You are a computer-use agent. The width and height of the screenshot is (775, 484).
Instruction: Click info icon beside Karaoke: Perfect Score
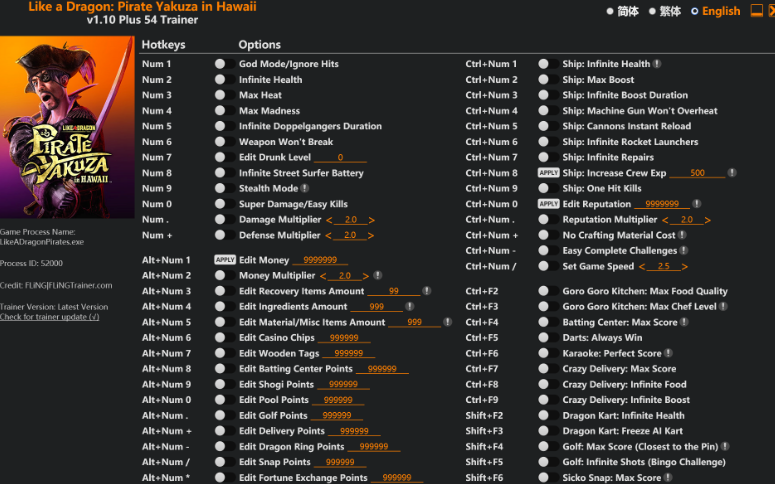pos(668,353)
